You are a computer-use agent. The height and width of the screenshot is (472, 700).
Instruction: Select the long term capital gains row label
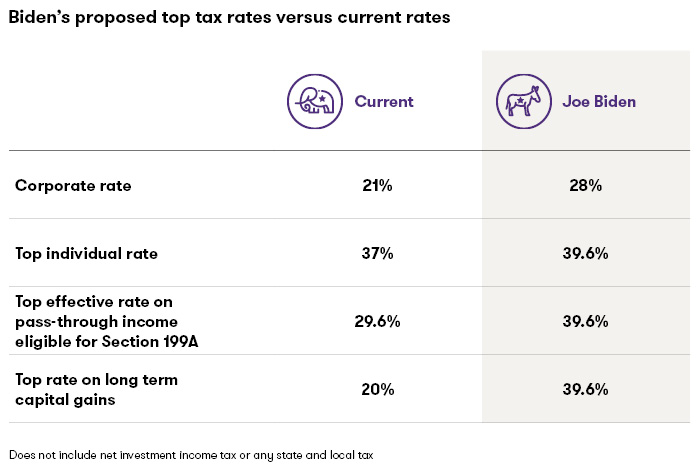click(80, 389)
